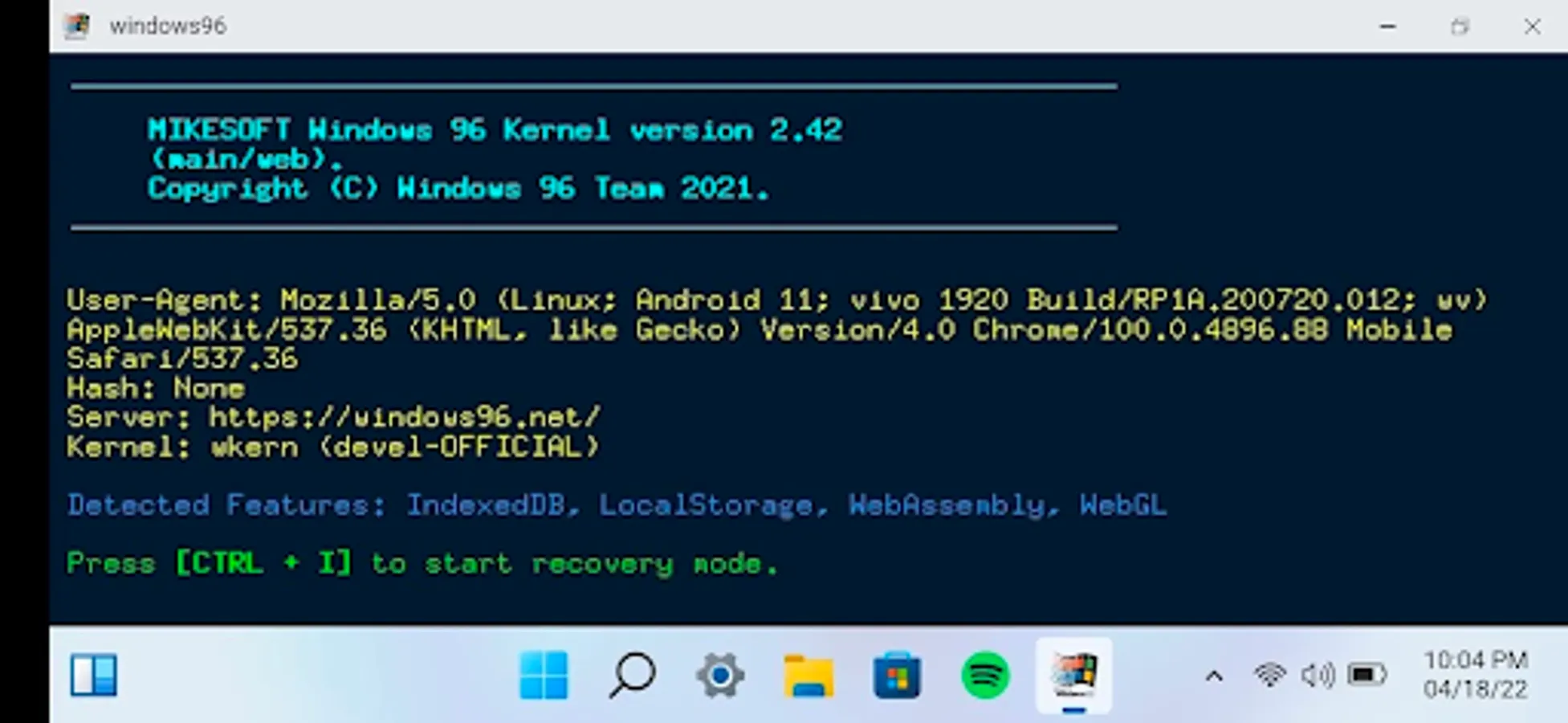Click the "Server: https://windows96.net/" line

coord(333,417)
